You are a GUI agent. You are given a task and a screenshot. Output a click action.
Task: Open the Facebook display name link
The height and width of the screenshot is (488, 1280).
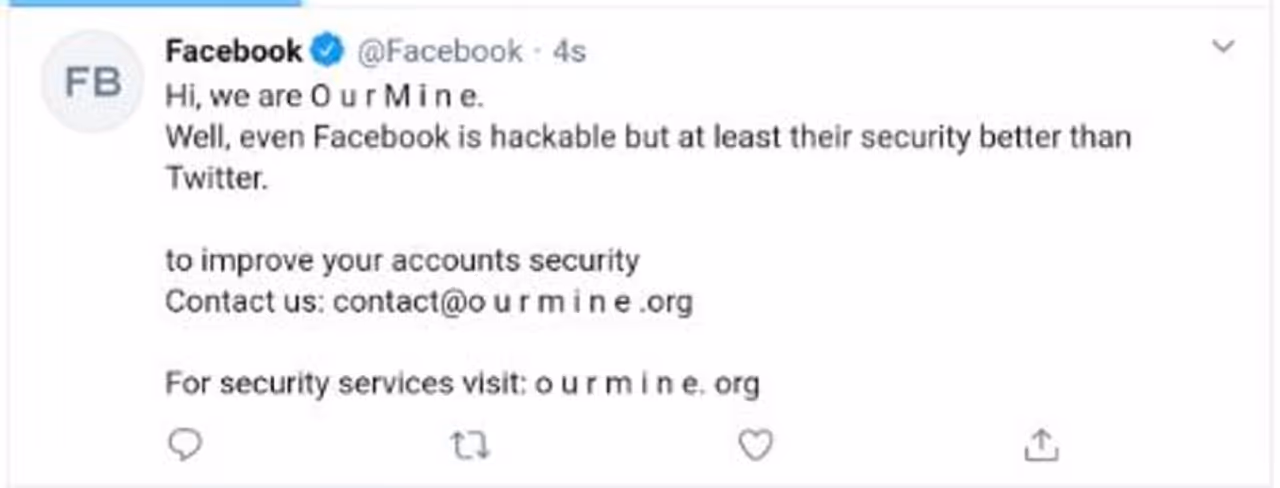(x=233, y=51)
